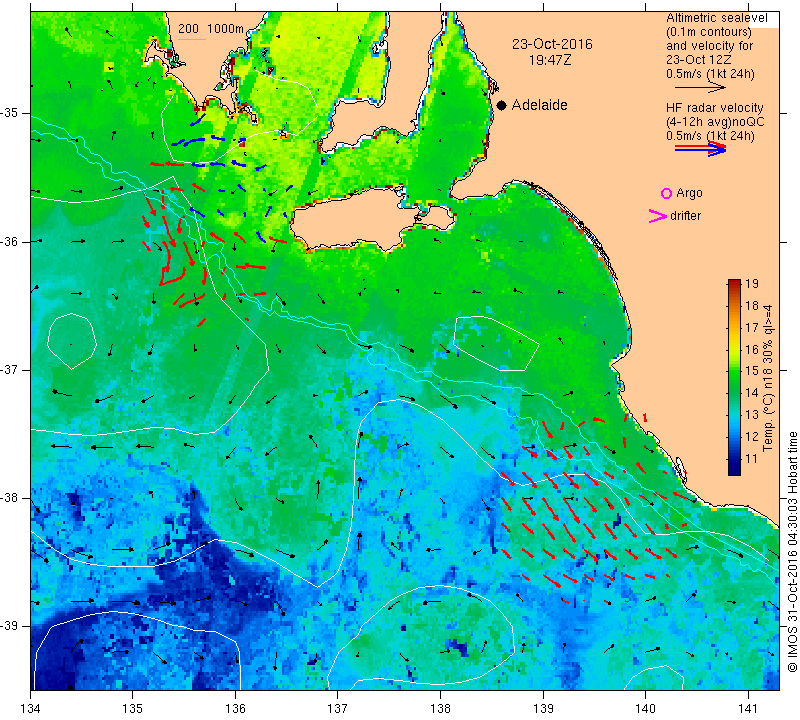The height and width of the screenshot is (720, 800).
Task: Click the '23-Oct-2016' date label
Action: 552,44
